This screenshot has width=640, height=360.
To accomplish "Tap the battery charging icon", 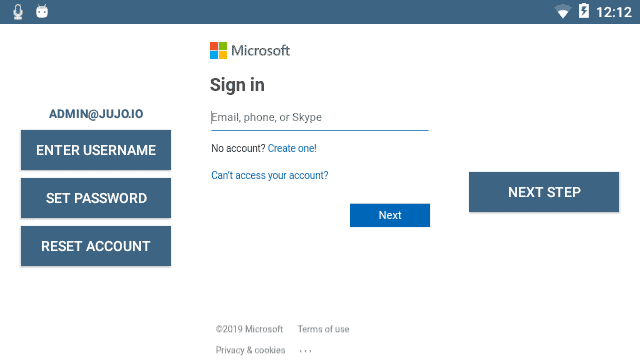I will coord(584,11).
